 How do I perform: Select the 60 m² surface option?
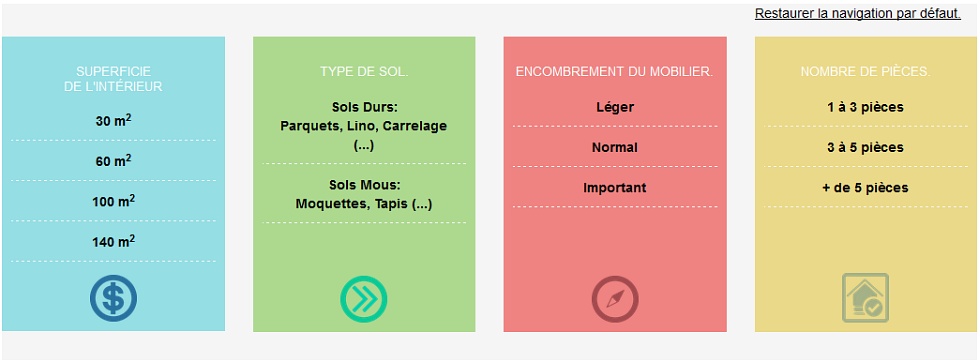coord(113,161)
